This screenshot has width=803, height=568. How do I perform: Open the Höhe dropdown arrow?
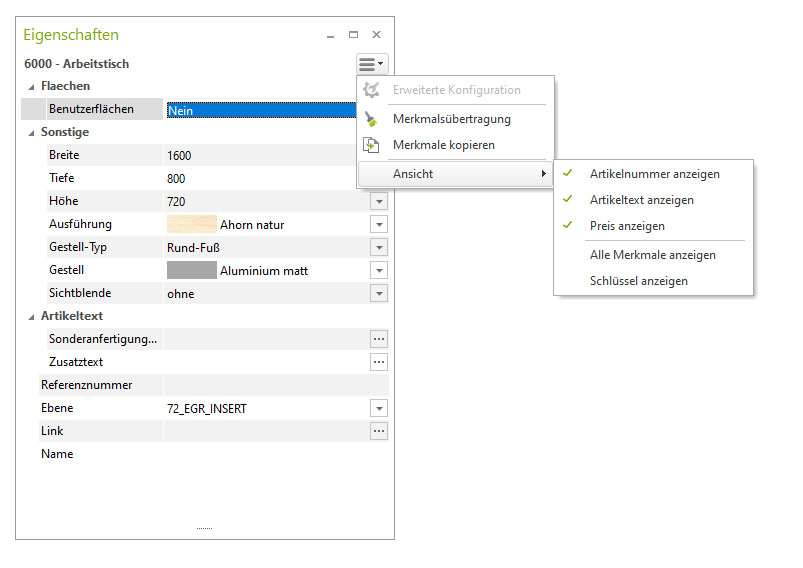point(378,201)
